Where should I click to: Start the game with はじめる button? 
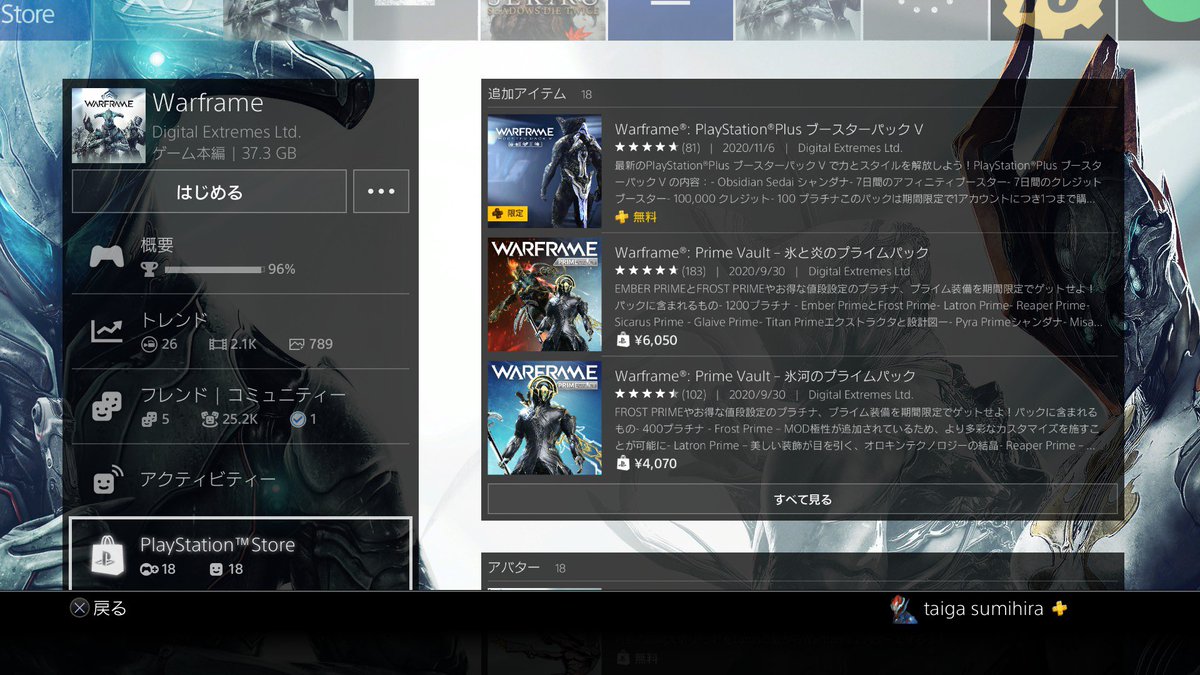[209, 191]
